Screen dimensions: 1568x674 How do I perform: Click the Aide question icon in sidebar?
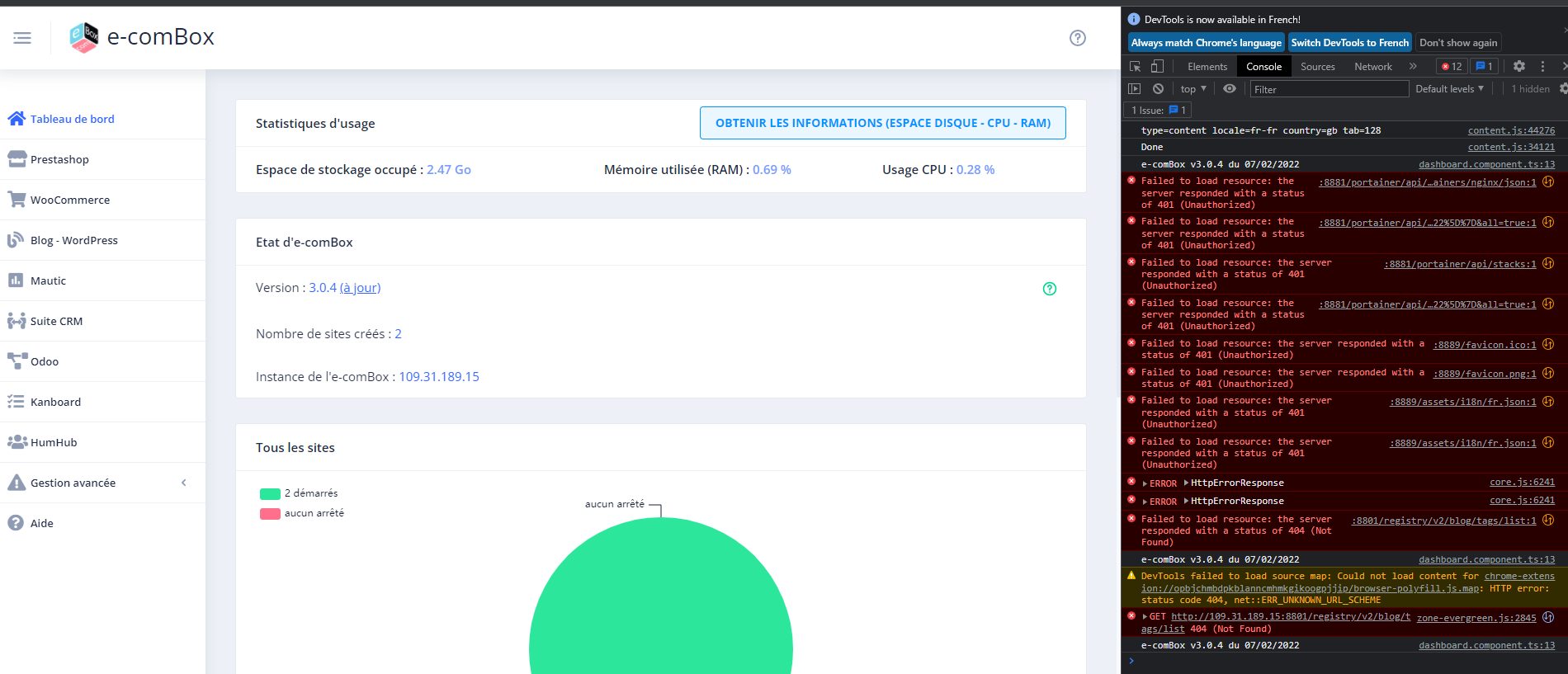tap(16, 523)
